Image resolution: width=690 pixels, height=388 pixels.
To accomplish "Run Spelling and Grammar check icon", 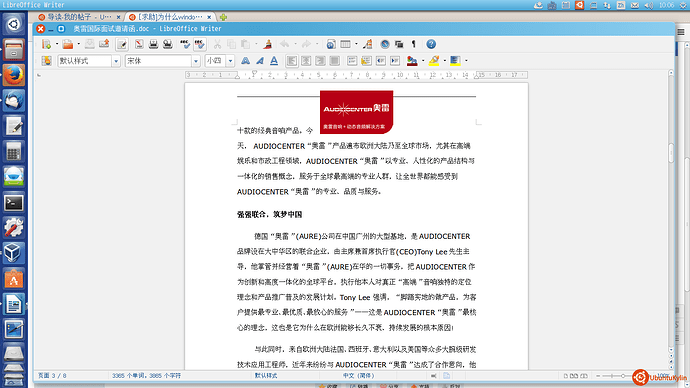I will (x=185, y=44).
